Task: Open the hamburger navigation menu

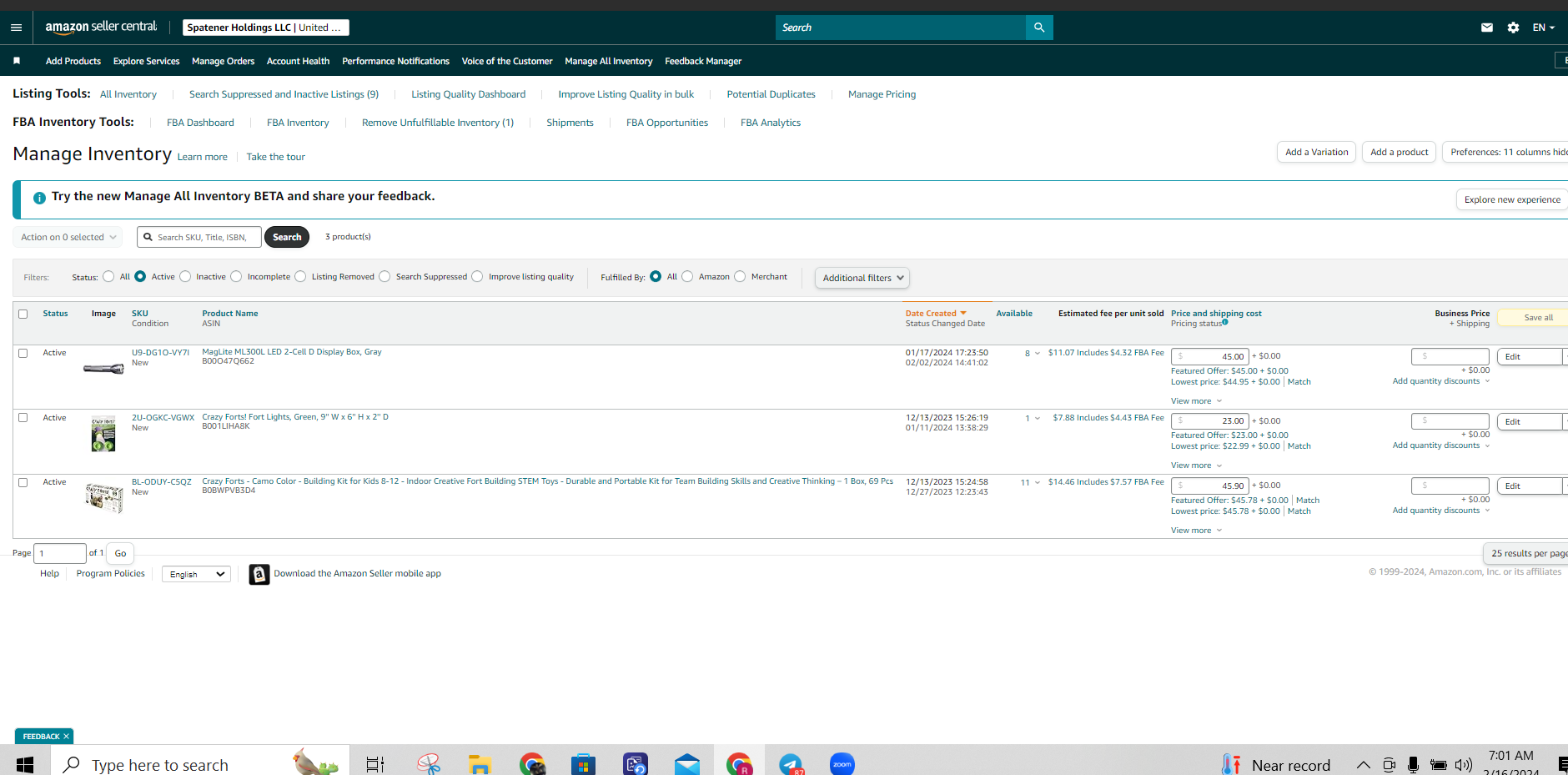Action: click(16, 28)
